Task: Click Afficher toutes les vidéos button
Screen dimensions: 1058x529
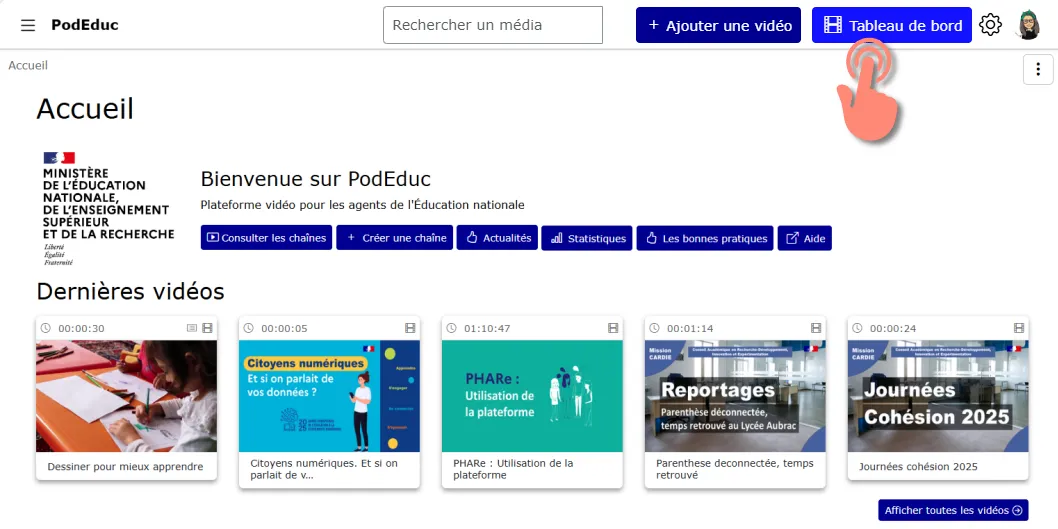Action: 953,511
